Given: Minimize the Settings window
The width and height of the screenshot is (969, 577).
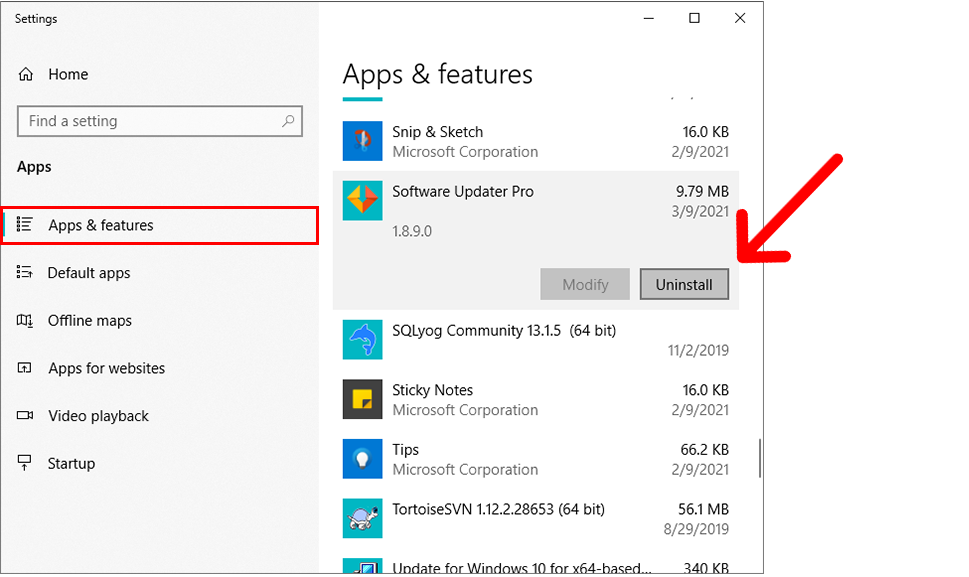Looking at the screenshot, I should point(649,19).
